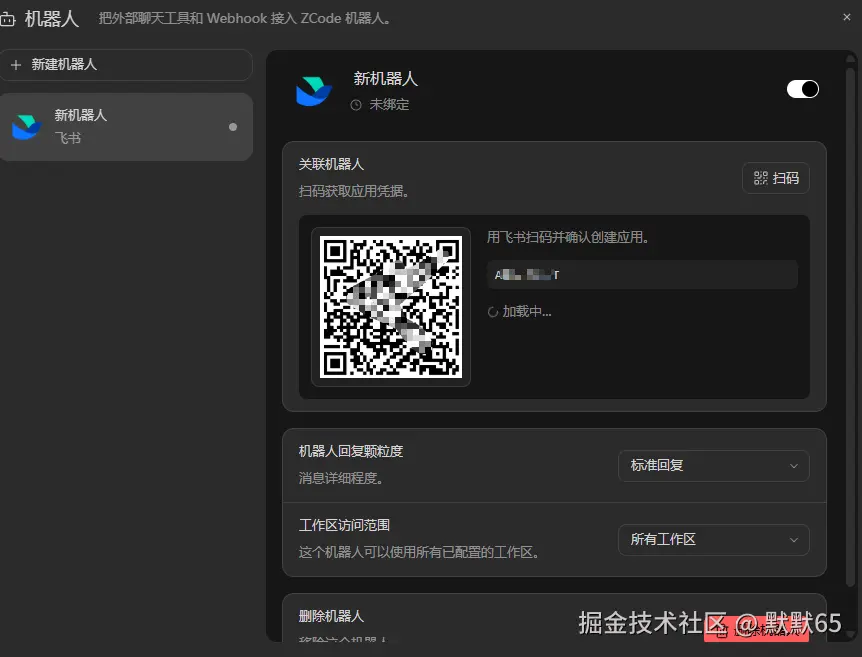
Task: Click the large Feishu logo in robot header
Action: 314,91
